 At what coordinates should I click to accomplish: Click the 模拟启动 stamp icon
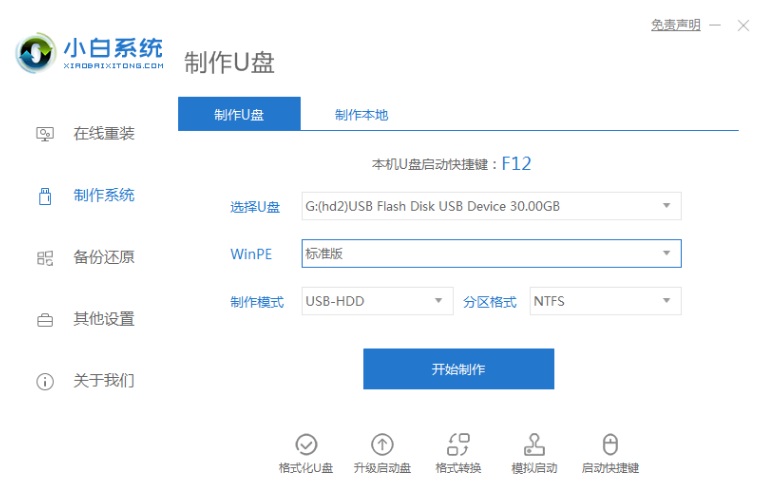534,444
